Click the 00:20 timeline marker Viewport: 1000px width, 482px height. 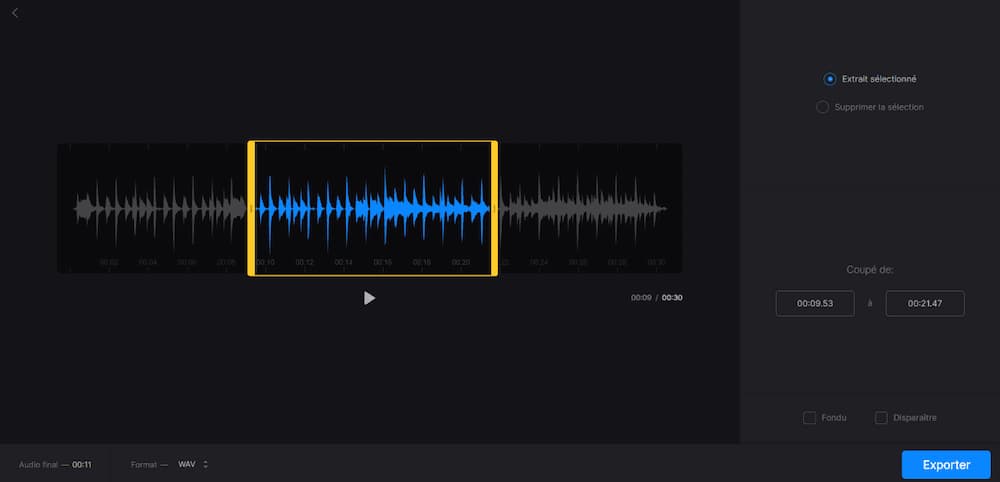[x=460, y=263]
